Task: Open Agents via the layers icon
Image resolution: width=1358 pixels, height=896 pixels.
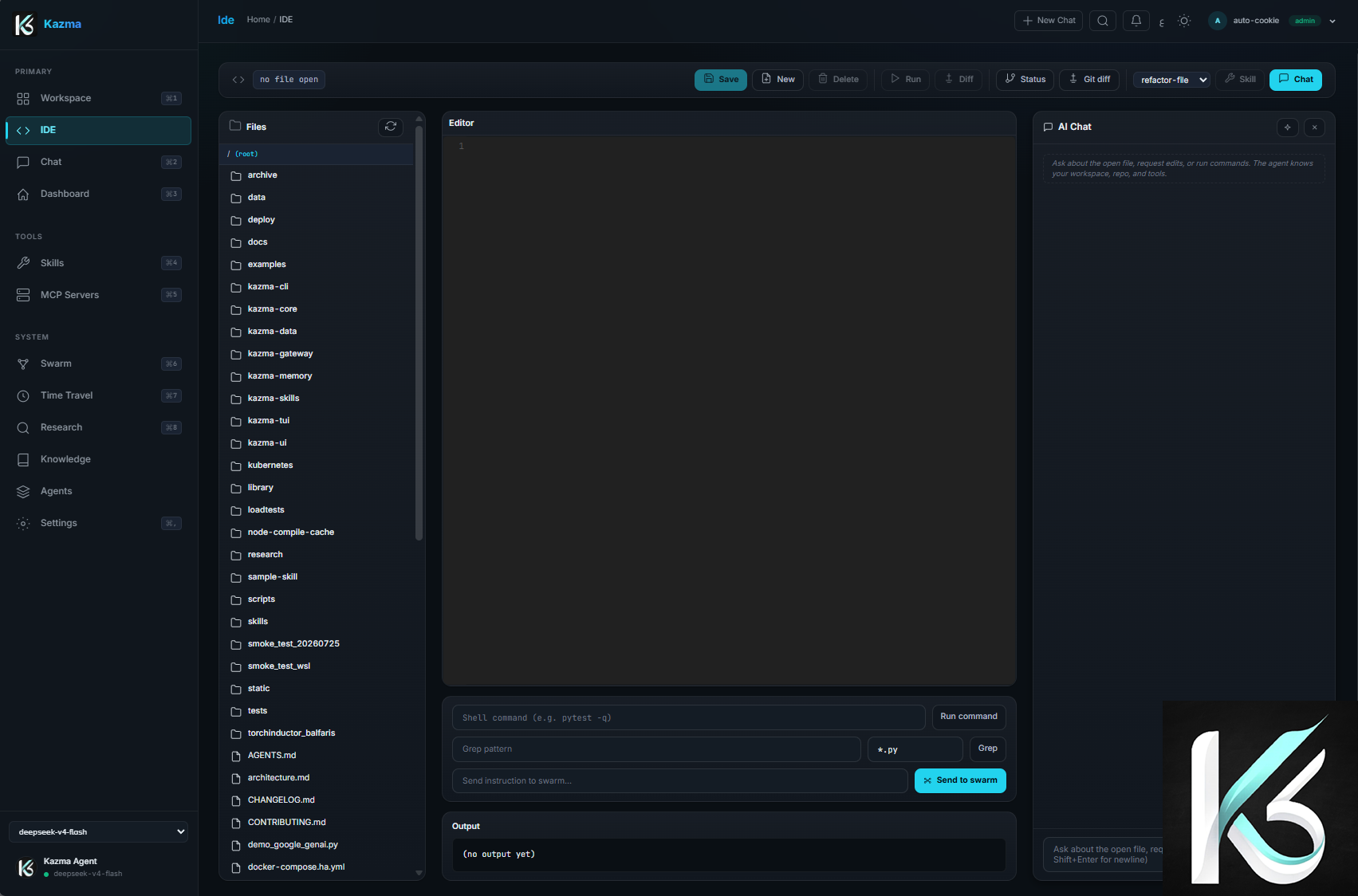Action: point(23,491)
